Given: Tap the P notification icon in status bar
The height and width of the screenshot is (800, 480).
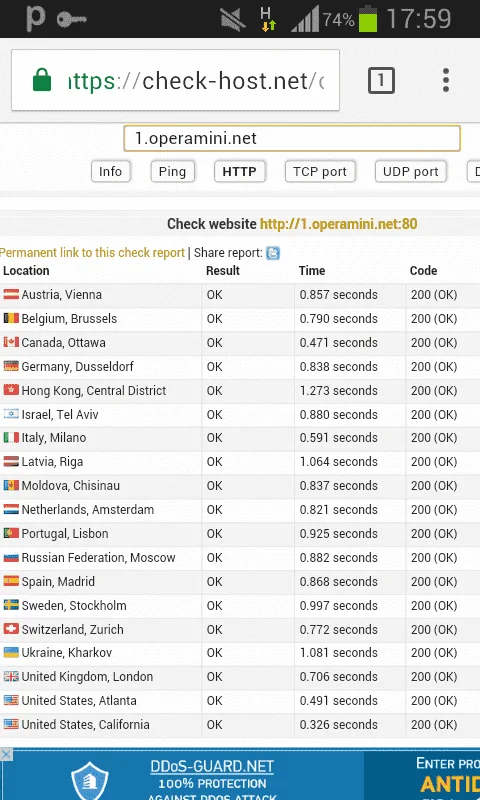Looking at the screenshot, I should 35,18.
